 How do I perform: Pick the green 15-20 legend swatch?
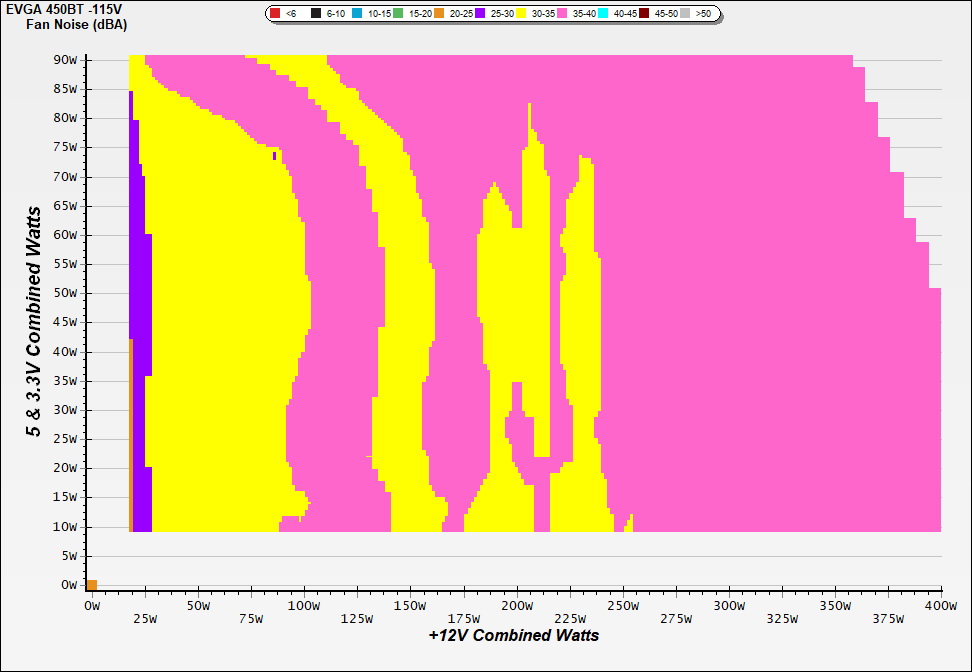[398, 14]
